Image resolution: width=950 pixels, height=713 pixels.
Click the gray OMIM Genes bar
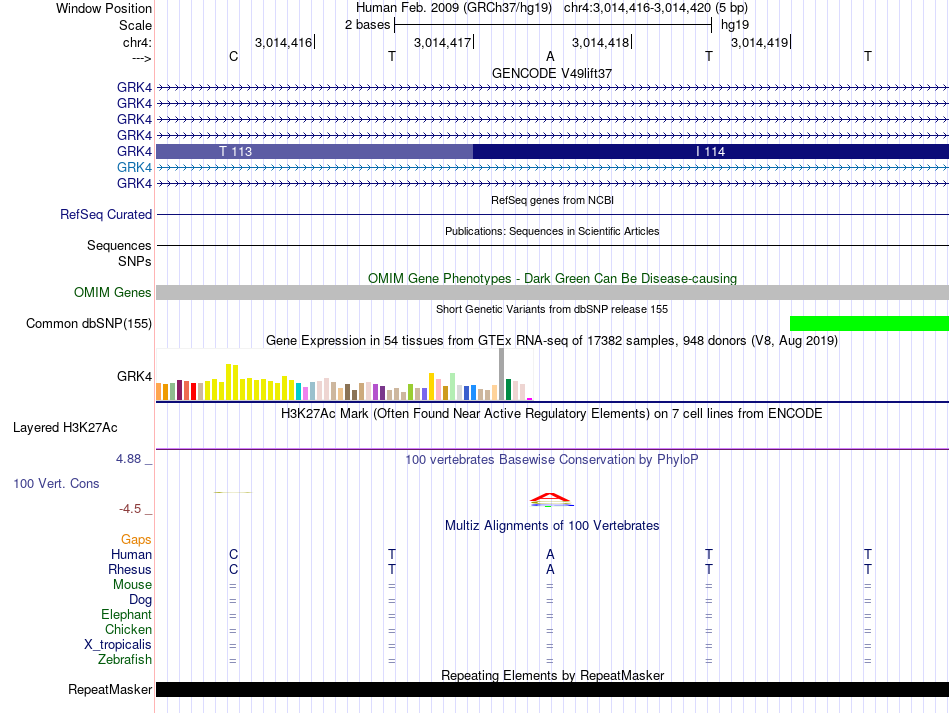pyautogui.click(x=552, y=293)
